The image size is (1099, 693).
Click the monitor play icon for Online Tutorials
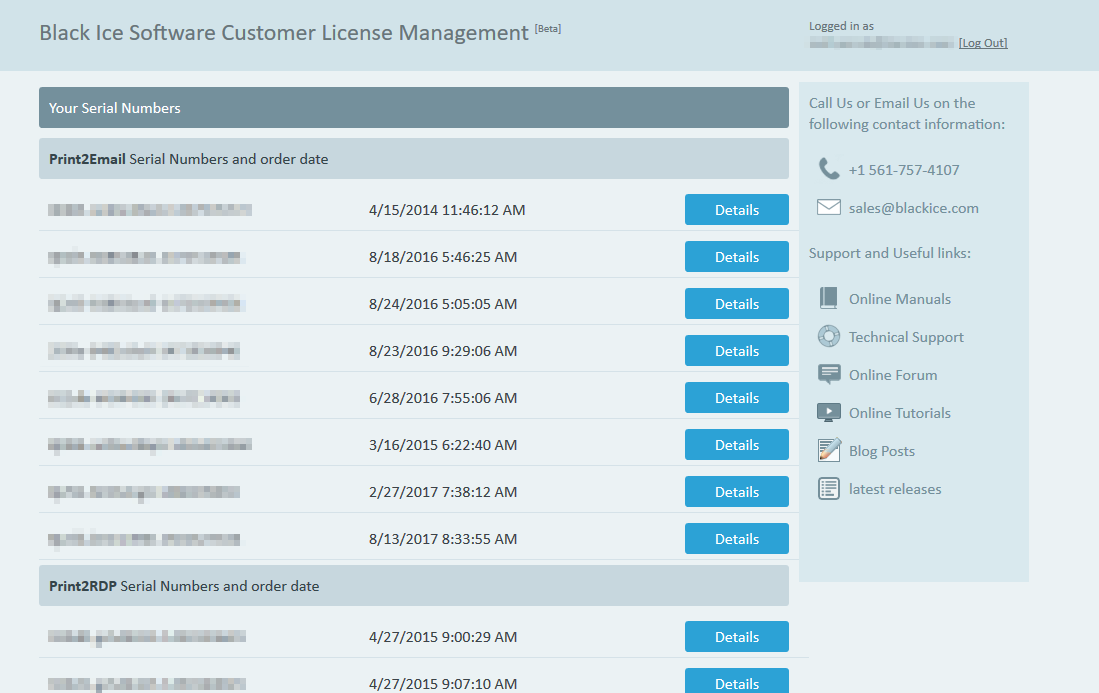(x=828, y=412)
